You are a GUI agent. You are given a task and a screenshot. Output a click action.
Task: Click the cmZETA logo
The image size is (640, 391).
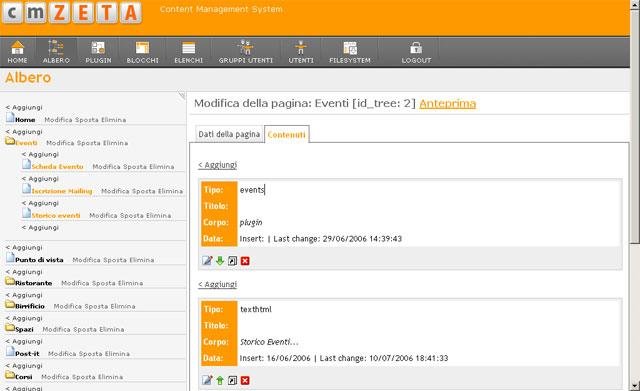[72, 13]
